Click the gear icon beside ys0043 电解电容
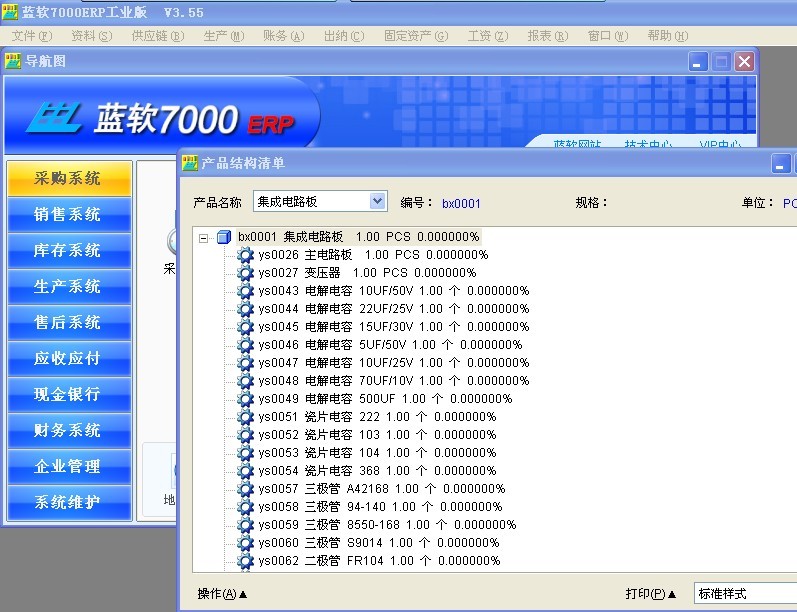Image resolution: width=797 pixels, height=612 pixels. click(245, 291)
